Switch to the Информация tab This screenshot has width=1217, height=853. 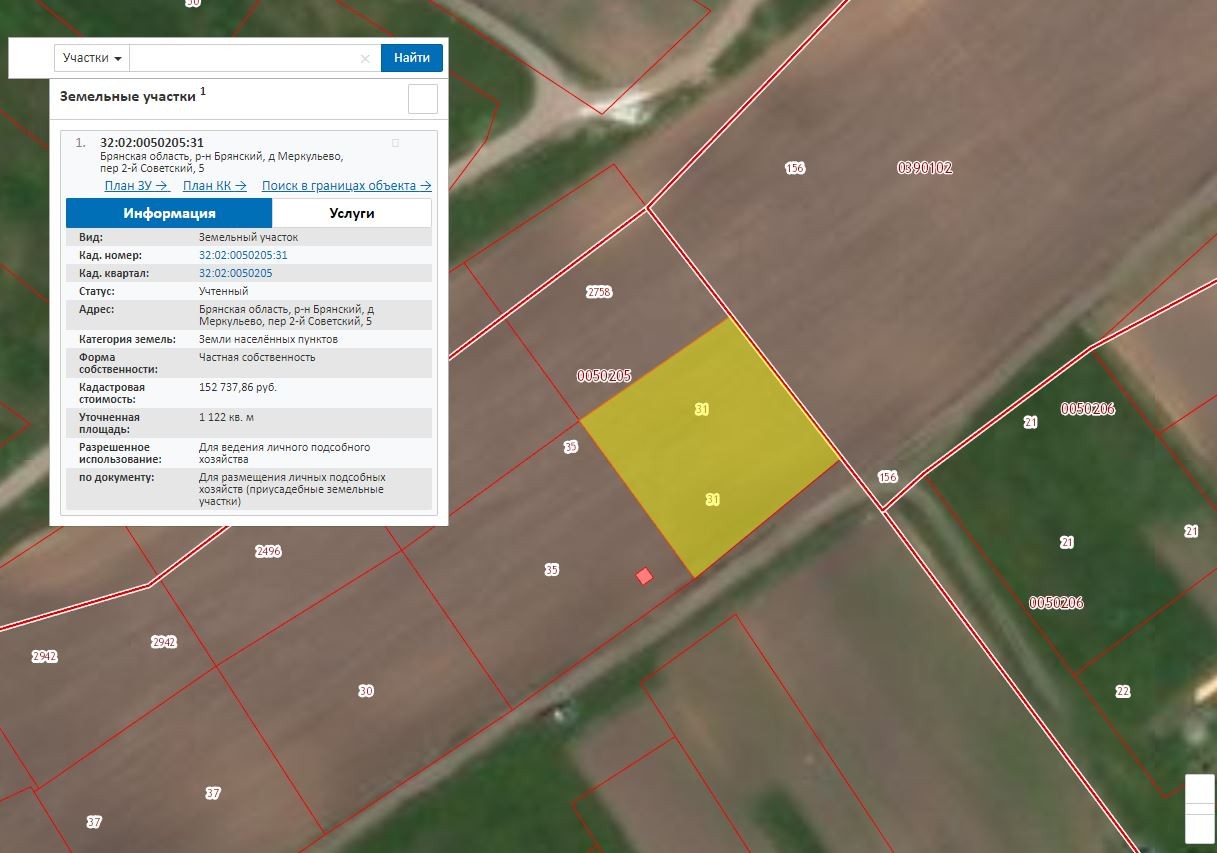coord(169,213)
